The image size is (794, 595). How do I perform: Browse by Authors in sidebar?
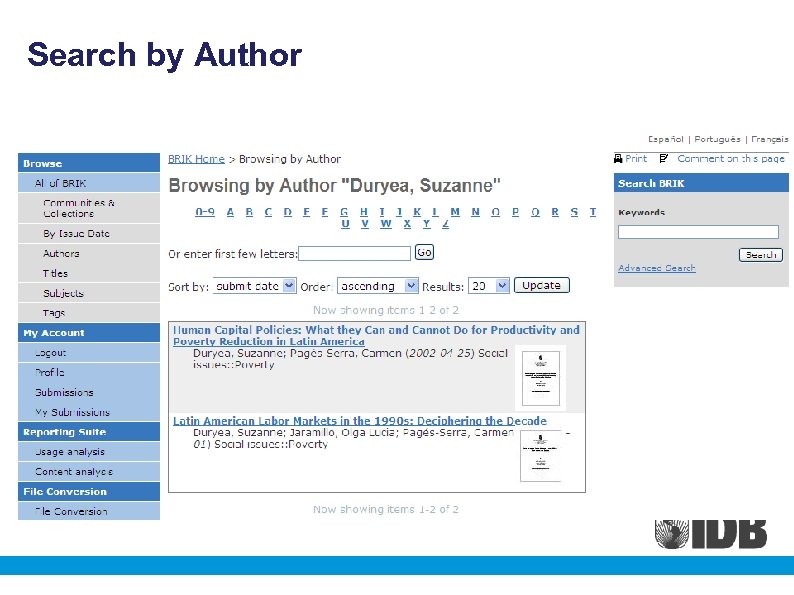pyautogui.click(x=89, y=254)
